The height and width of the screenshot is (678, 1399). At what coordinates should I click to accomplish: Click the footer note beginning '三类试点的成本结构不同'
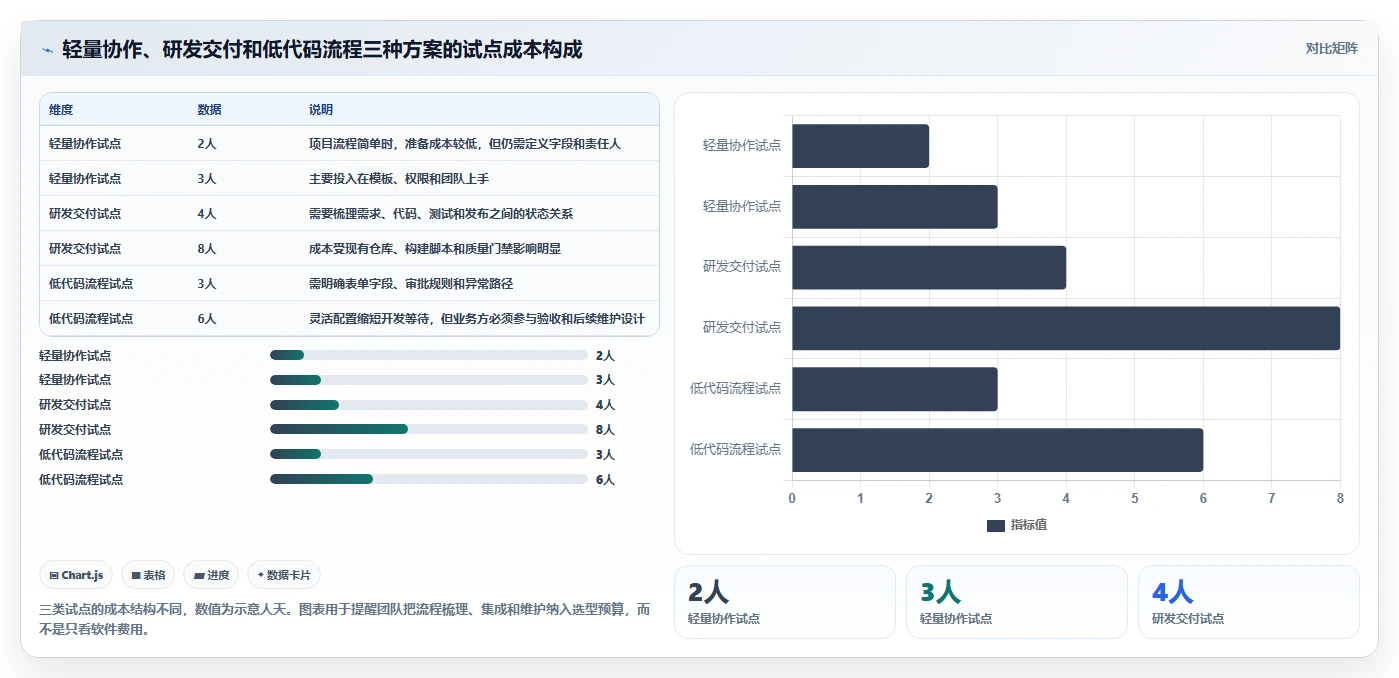[x=345, y=620]
